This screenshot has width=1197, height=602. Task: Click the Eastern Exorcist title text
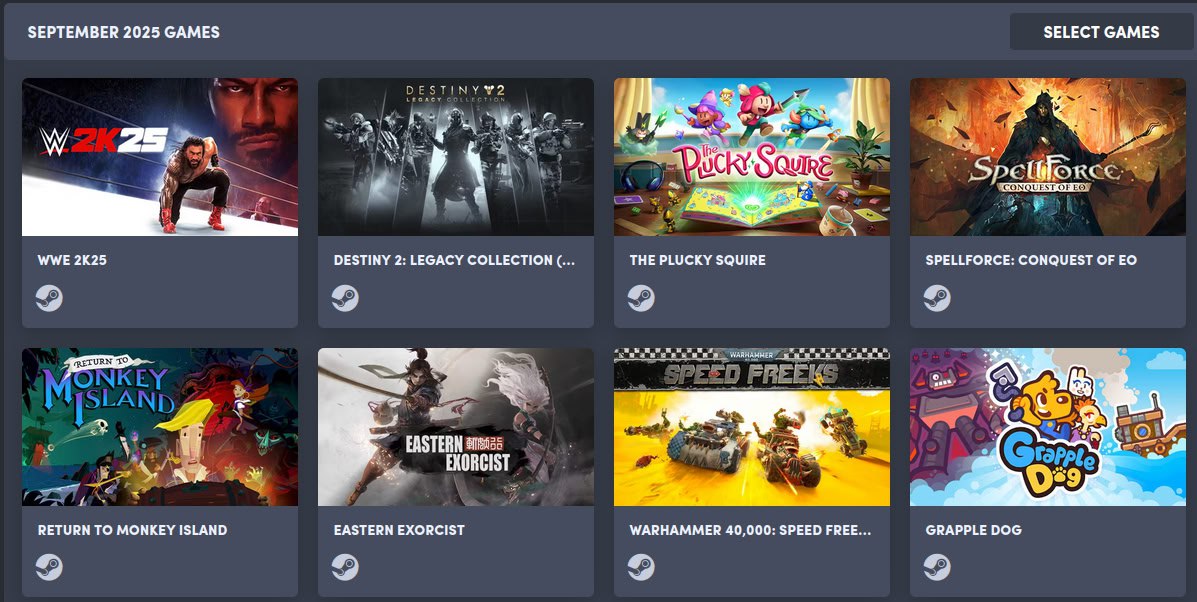[399, 530]
